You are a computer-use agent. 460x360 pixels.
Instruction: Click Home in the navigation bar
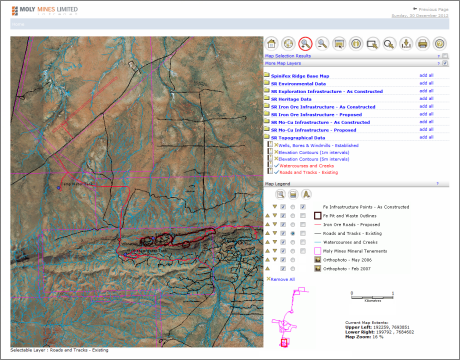click(x=18, y=24)
